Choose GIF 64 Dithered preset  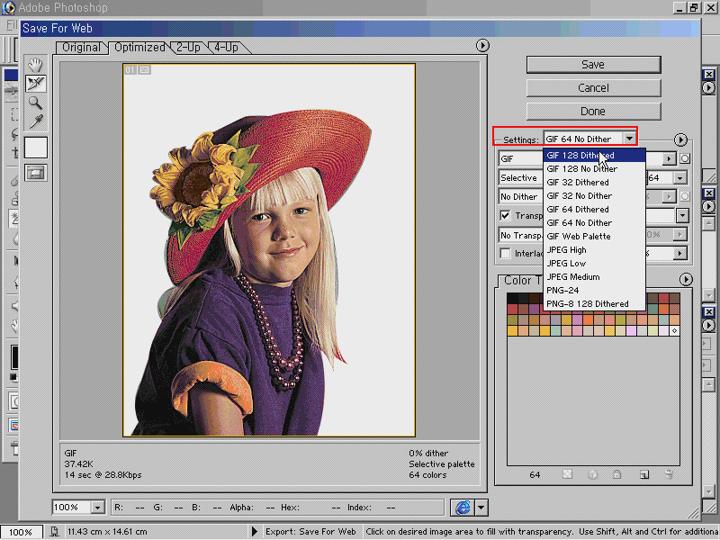594,209
